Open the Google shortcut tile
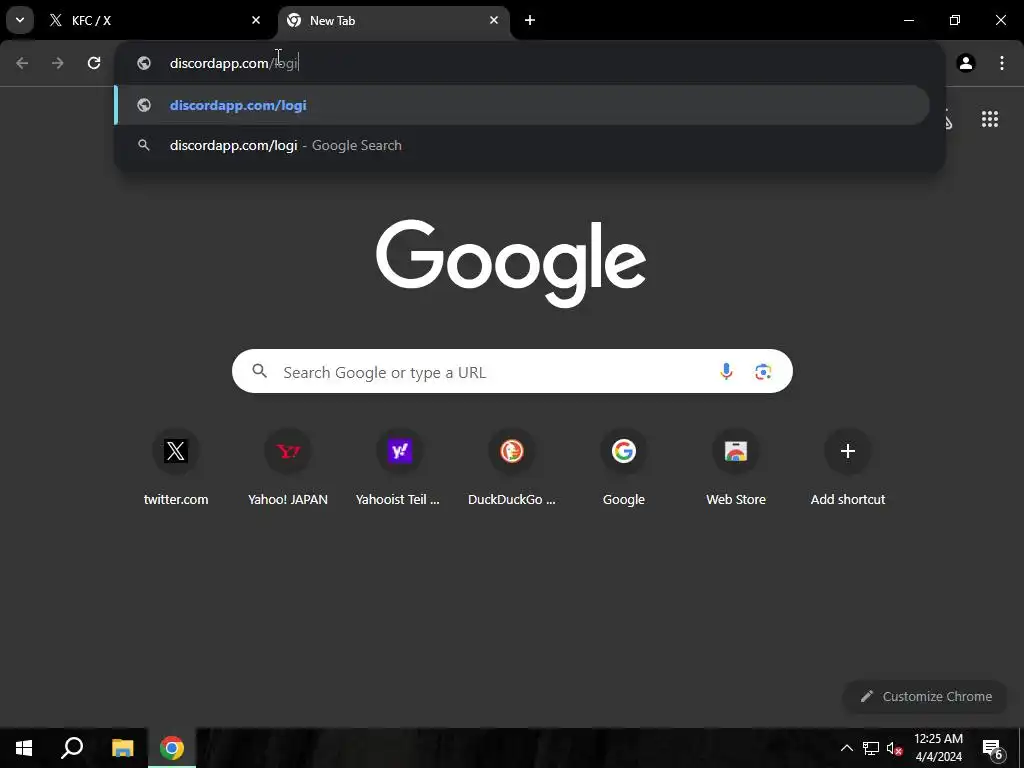The width and height of the screenshot is (1024, 768). (624, 468)
